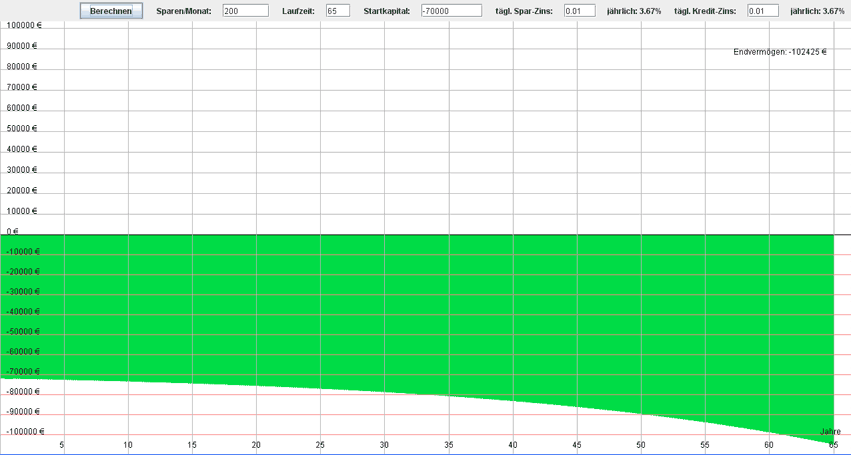
Task: Click the Sparen/Monat label
Action: 184,11
